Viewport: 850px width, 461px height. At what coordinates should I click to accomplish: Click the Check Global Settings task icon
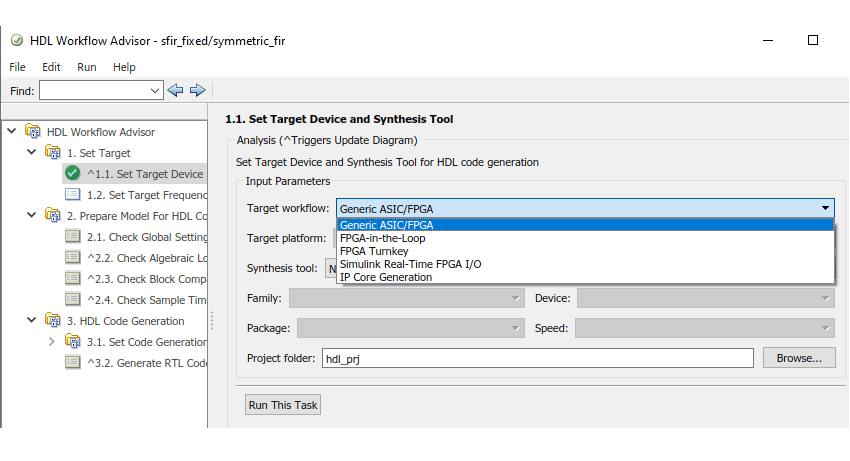pos(72,237)
